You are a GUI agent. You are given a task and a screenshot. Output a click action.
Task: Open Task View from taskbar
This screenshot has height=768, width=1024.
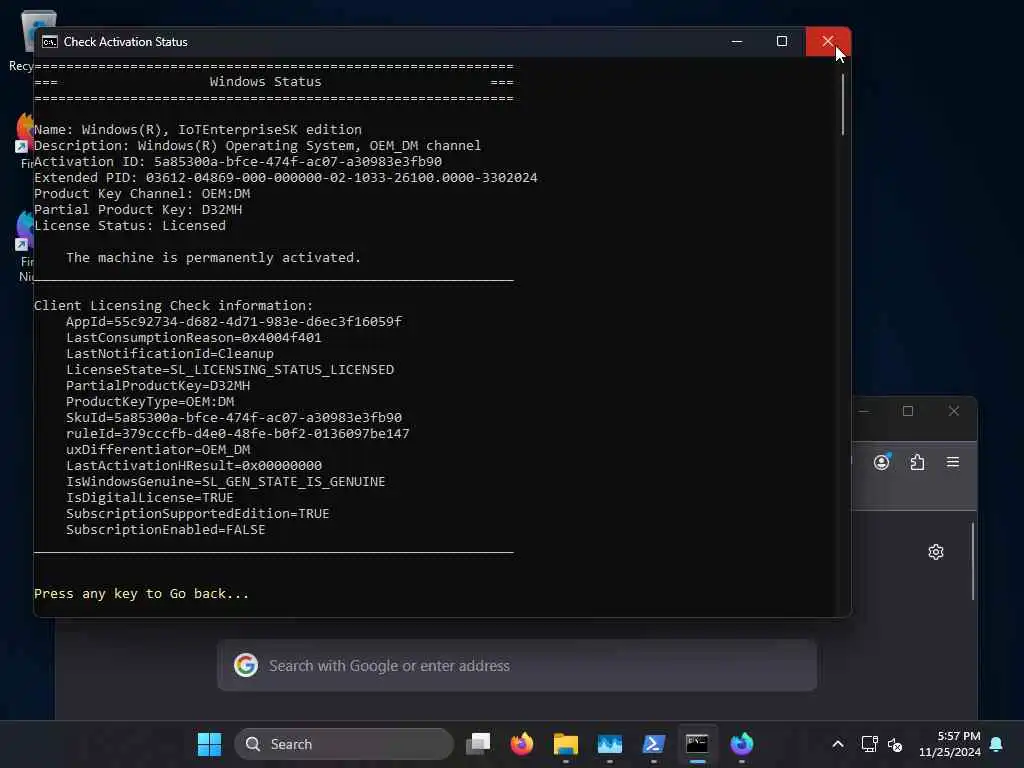478,744
